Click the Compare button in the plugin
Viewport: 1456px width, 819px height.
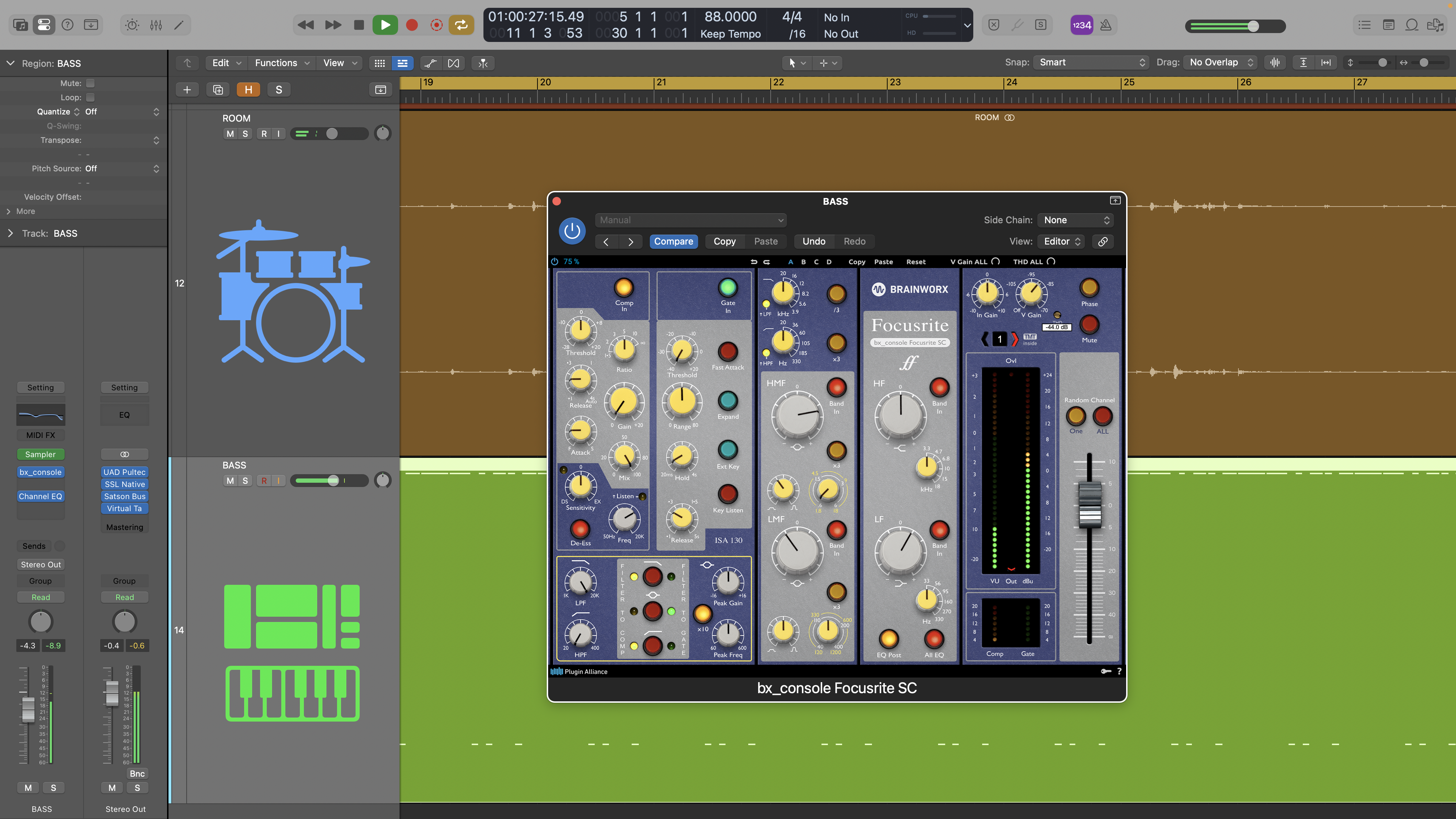(673, 241)
